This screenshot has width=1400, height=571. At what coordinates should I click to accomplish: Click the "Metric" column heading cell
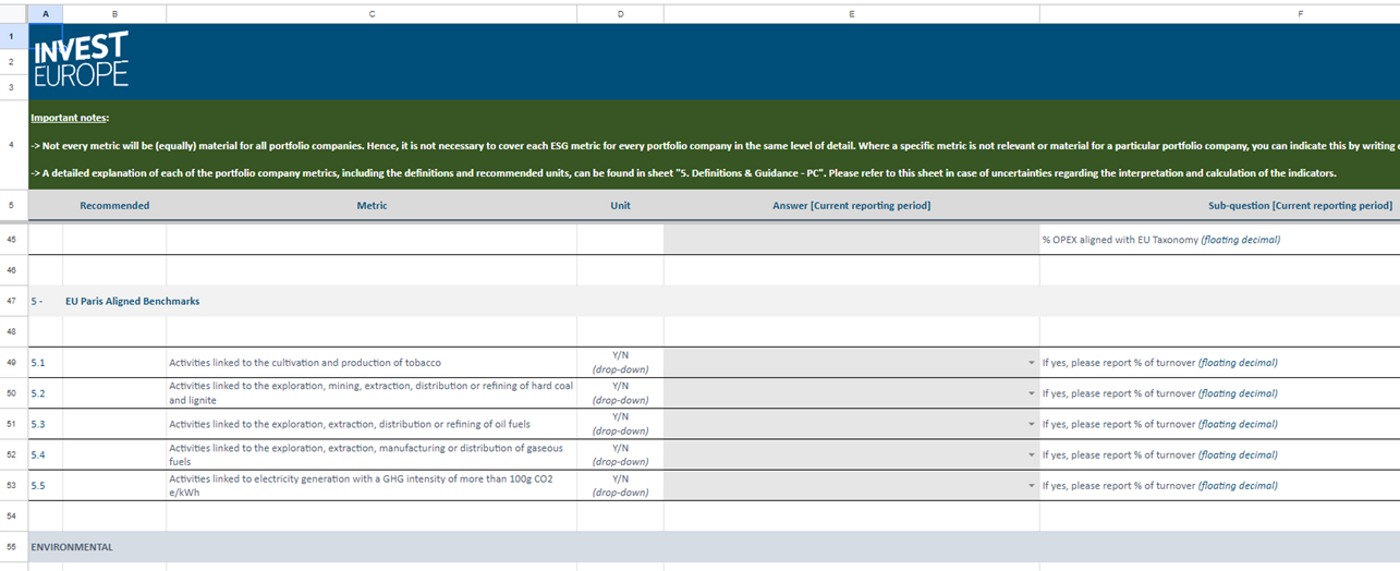[371, 206]
